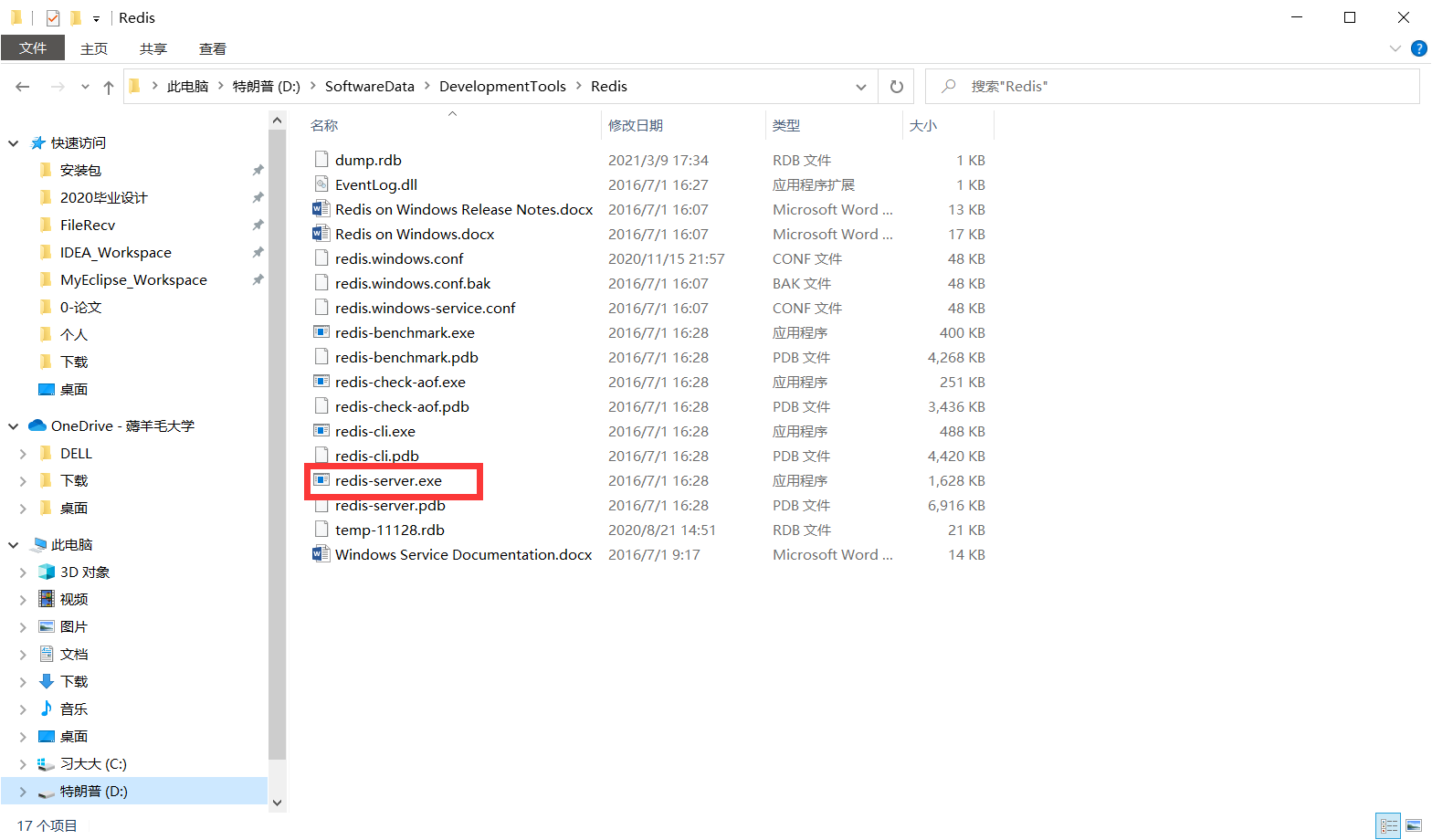Open the 2020毕业设计 quick access folder
The image size is (1432, 840).
pos(103,198)
